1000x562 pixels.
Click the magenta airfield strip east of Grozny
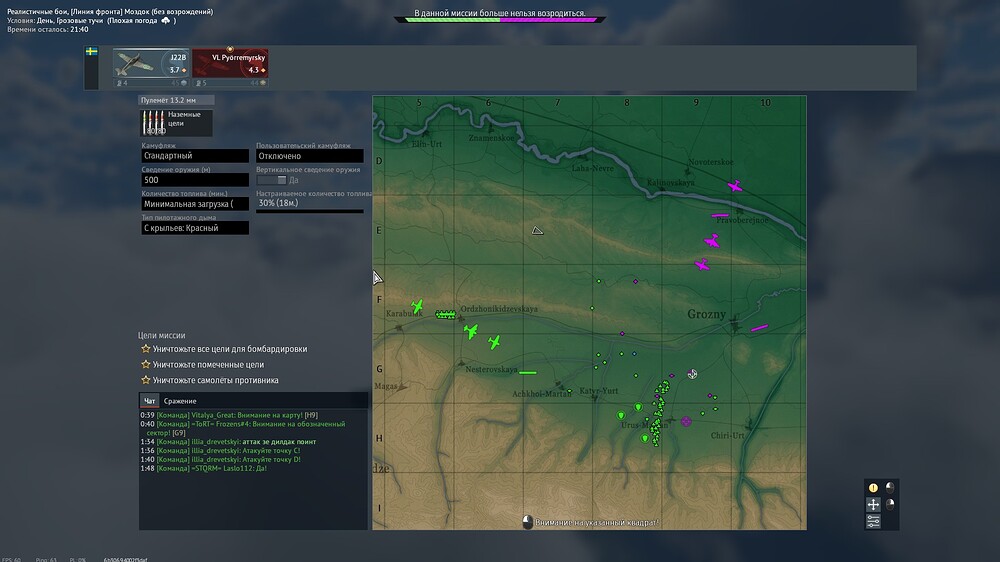pos(759,328)
